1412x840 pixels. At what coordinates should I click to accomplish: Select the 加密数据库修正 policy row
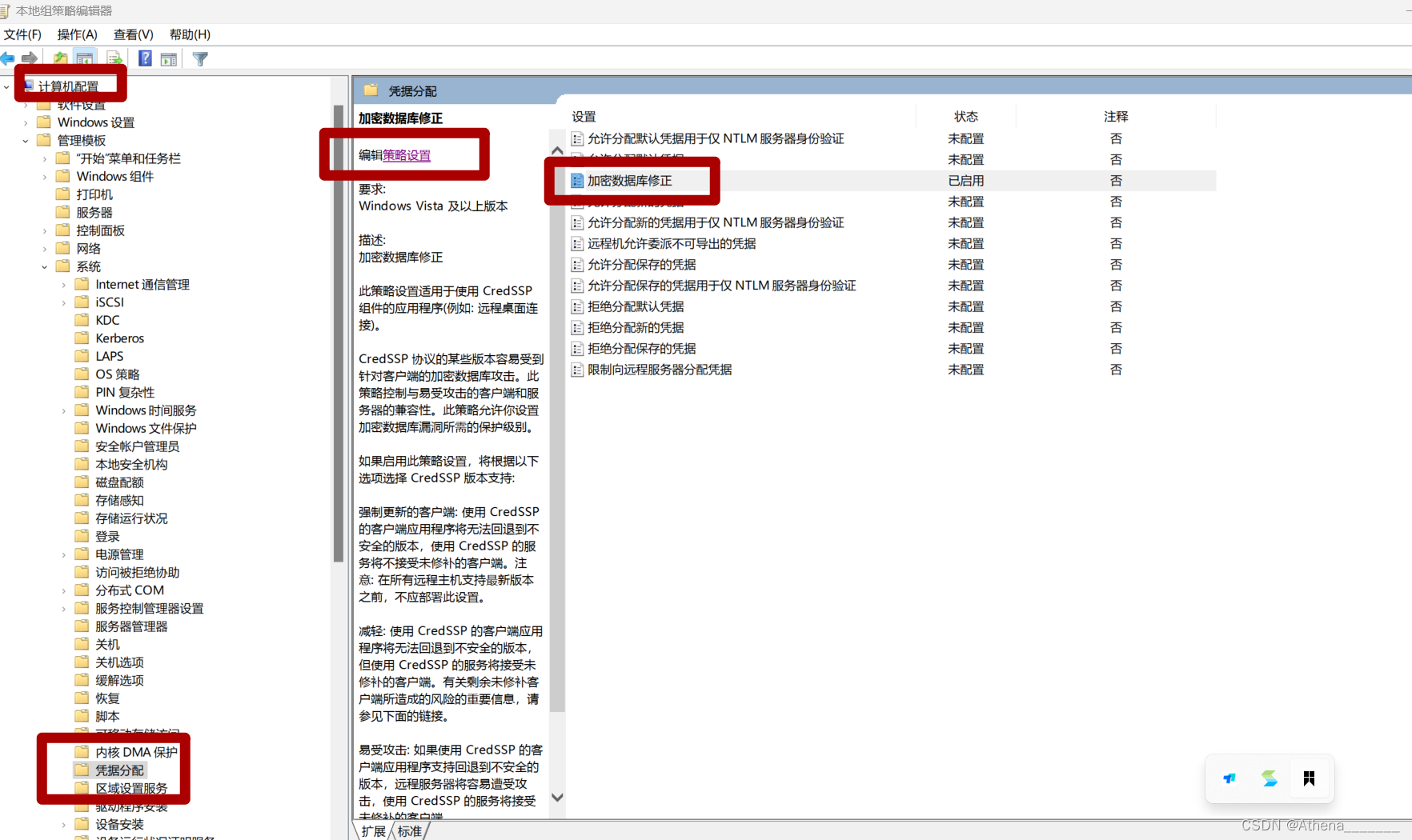coord(892,181)
